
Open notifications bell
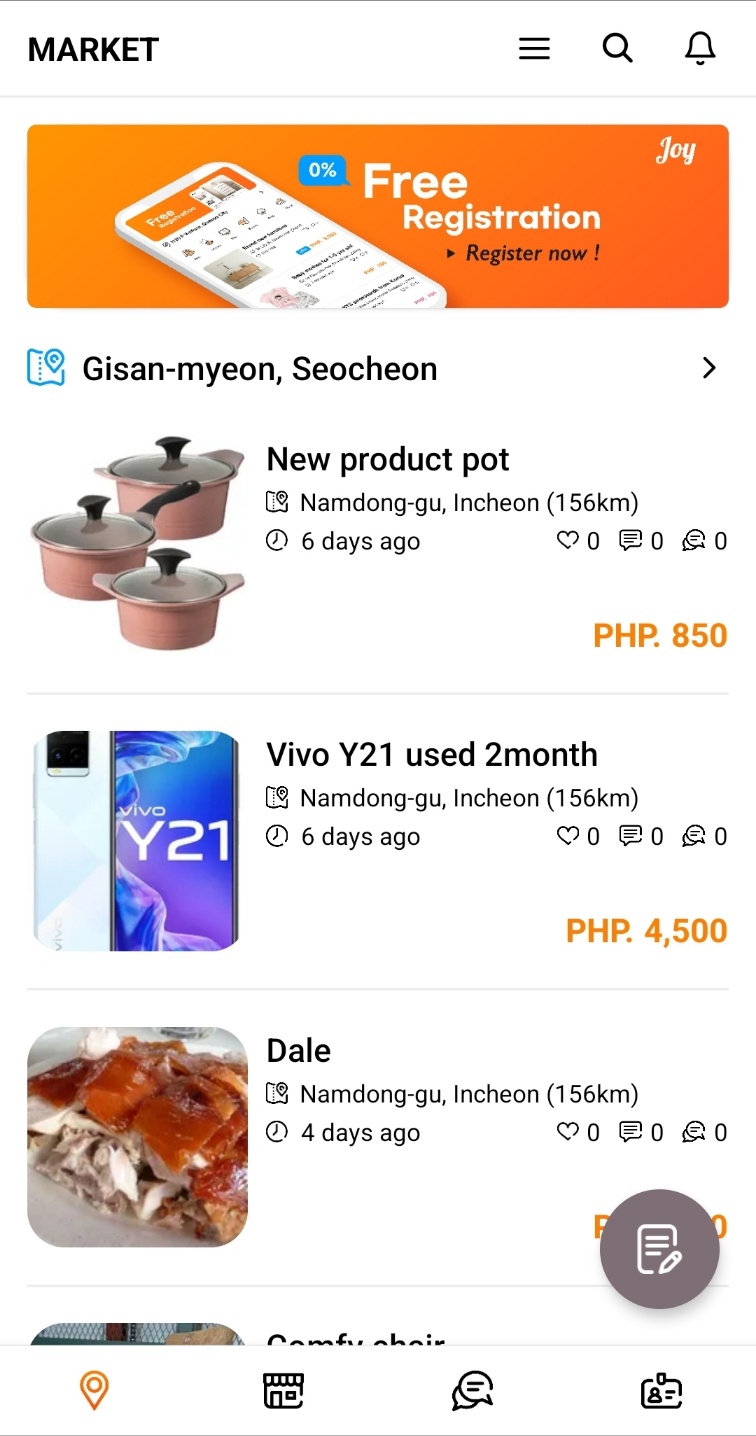click(700, 48)
